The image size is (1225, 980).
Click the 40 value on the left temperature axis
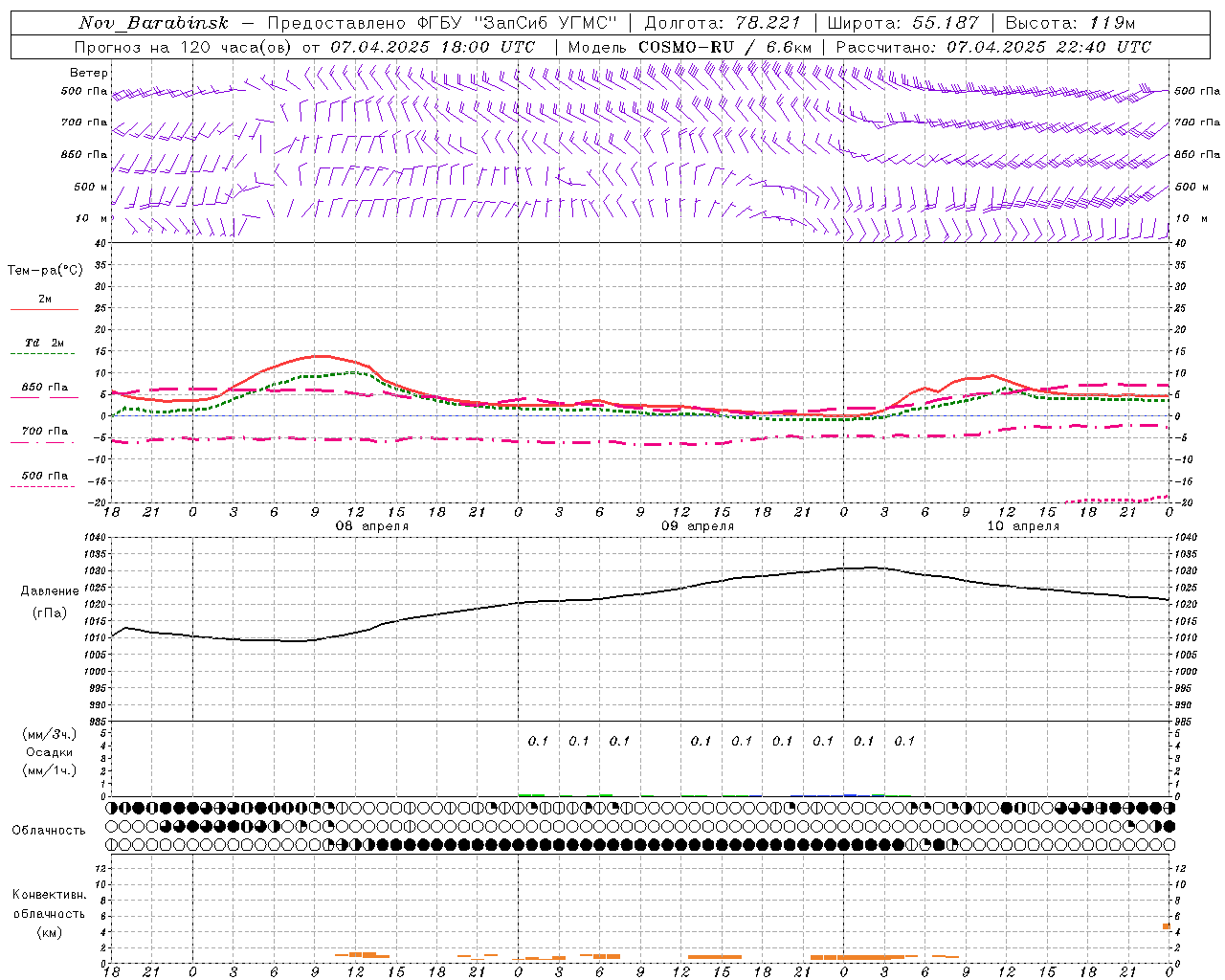click(x=100, y=243)
